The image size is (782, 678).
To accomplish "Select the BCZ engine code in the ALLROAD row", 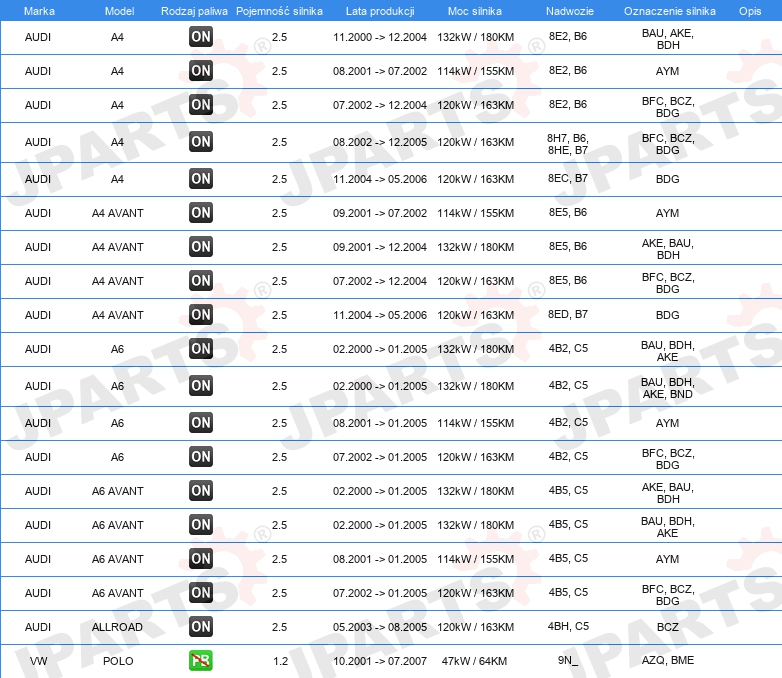I will coord(668,627).
